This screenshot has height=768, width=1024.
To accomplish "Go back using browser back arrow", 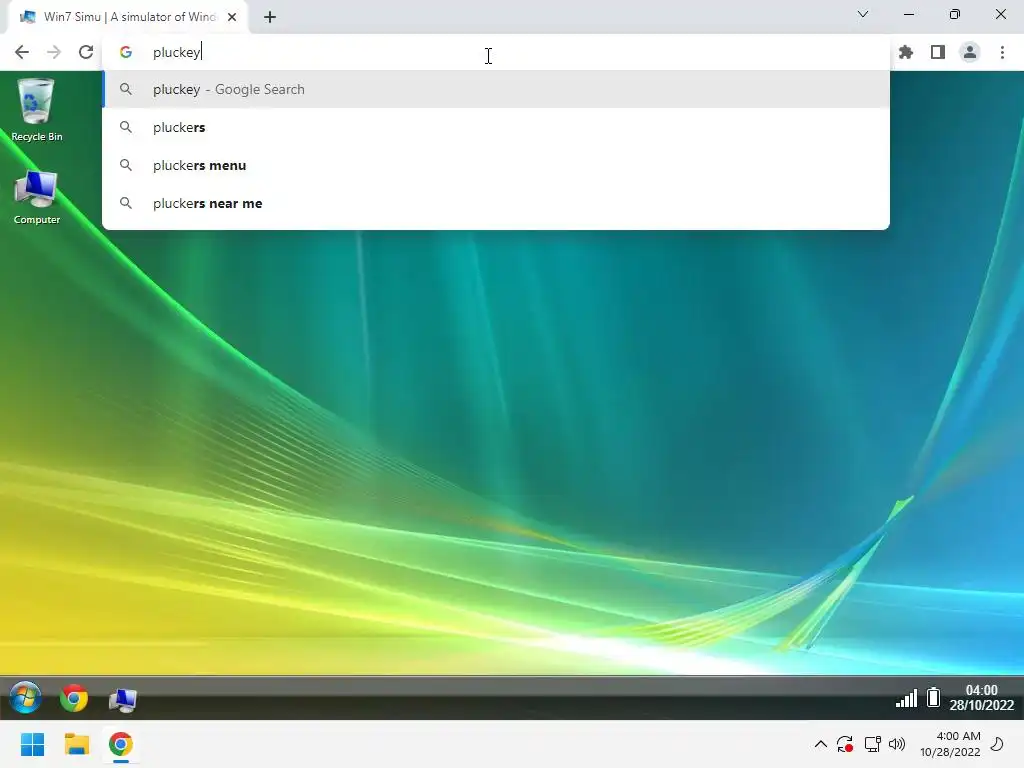I will pos(22,52).
